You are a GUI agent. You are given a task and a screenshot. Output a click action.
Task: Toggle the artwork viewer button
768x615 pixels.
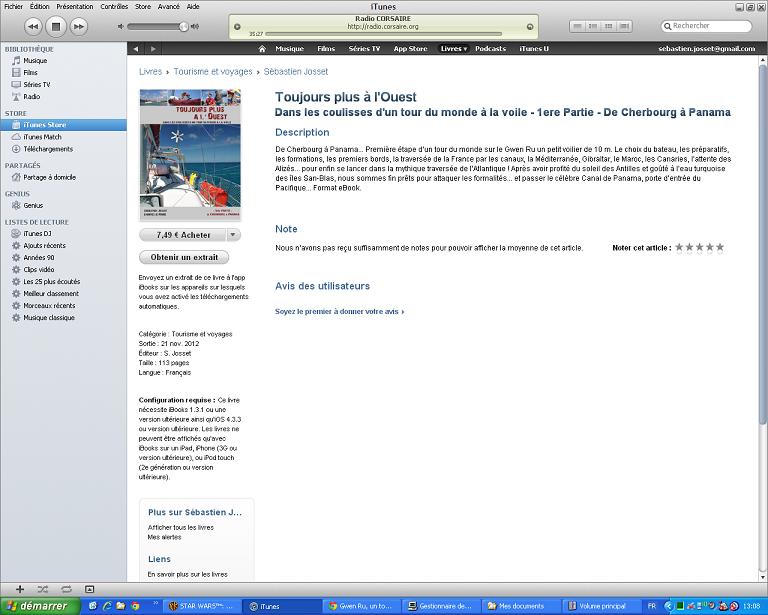click(89, 589)
